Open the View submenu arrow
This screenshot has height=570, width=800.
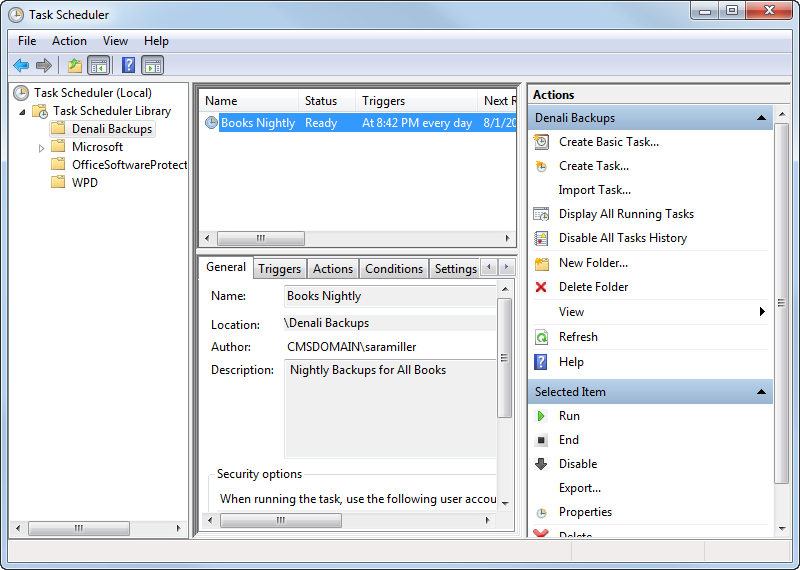coord(762,311)
